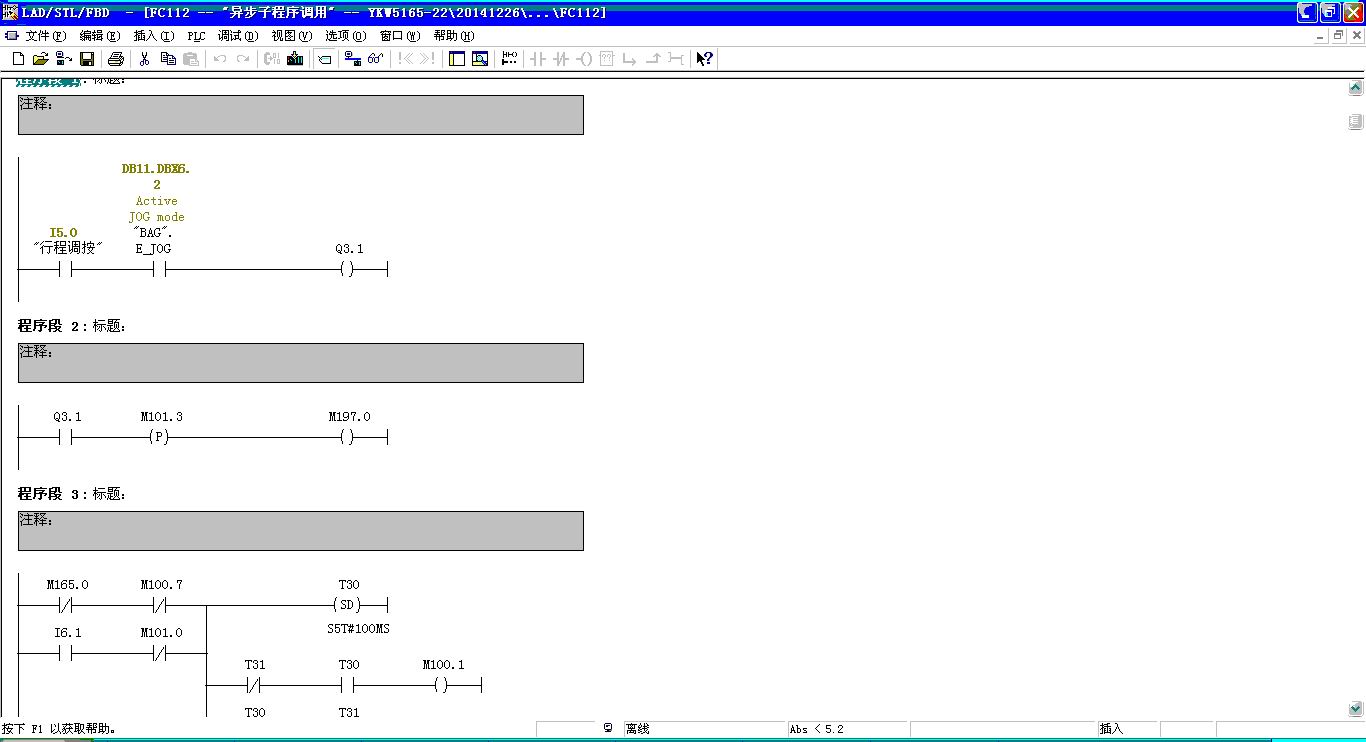Select the M100.1 coil

441,685
